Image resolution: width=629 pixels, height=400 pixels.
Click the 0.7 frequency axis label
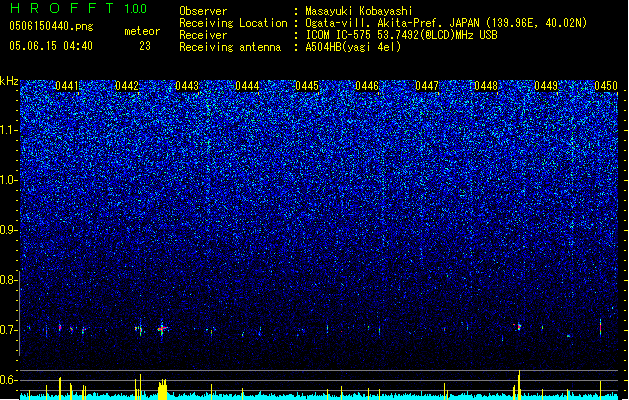coord(8,330)
